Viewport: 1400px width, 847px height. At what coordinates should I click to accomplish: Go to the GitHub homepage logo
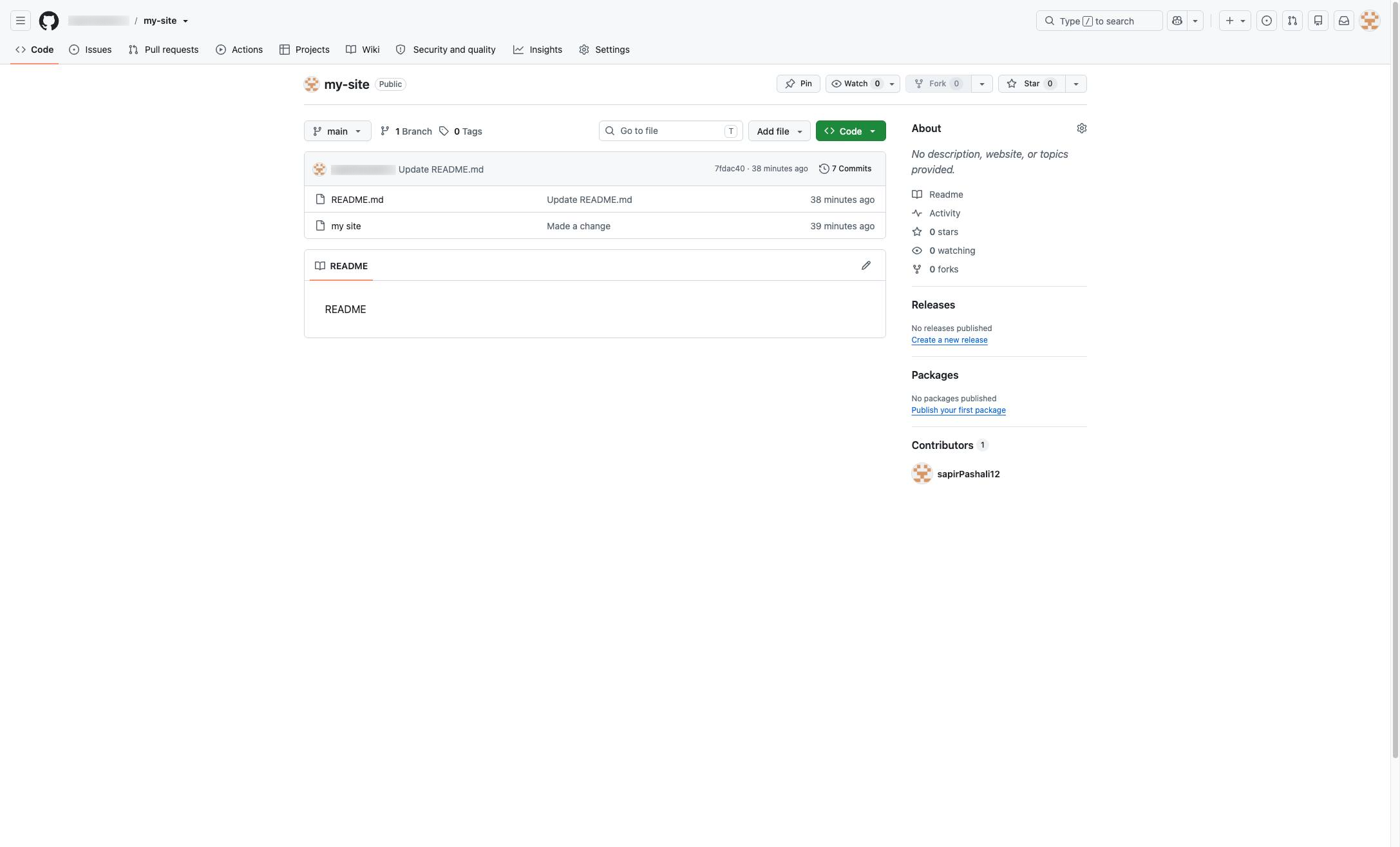coord(49,21)
